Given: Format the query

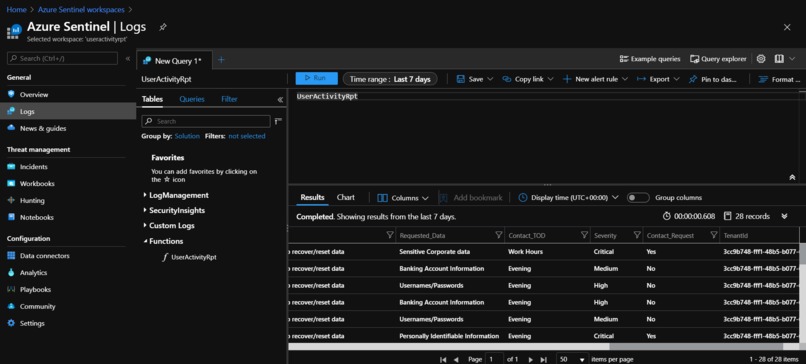Looking at the screenshot, I should [780, 79].
